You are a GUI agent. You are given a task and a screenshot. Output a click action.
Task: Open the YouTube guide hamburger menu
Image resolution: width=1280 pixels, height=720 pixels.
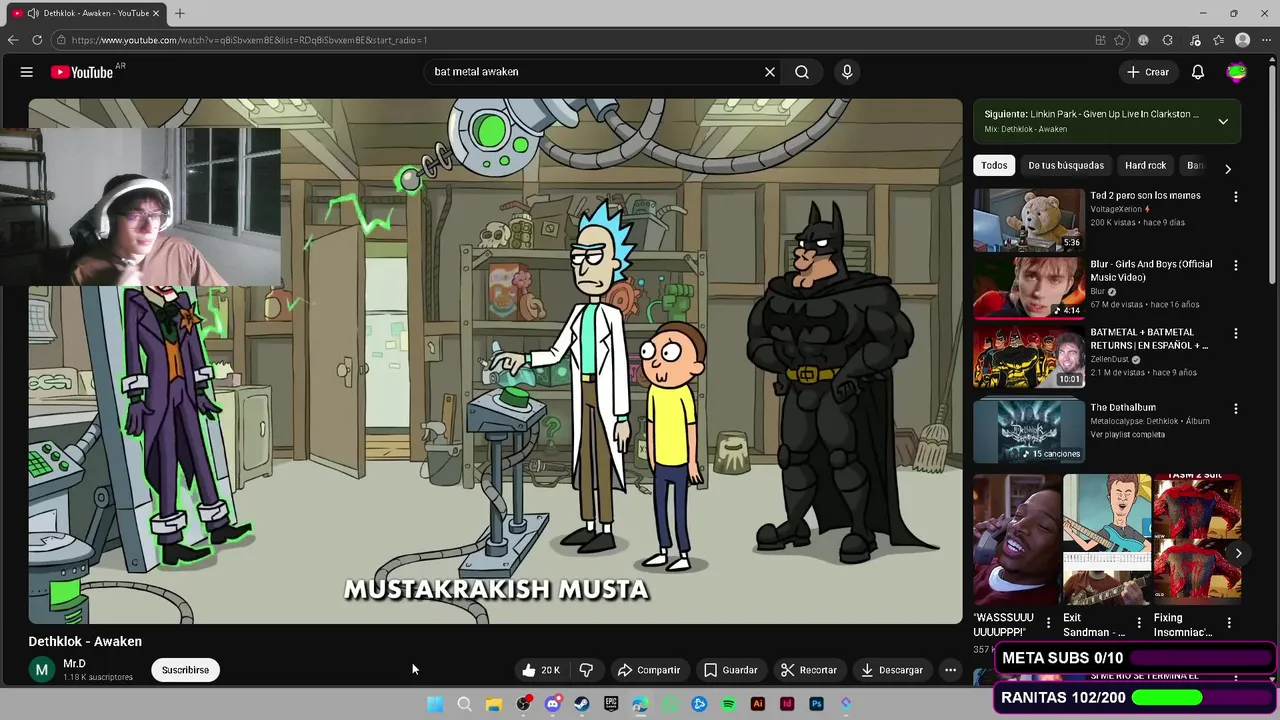point(27,72)
